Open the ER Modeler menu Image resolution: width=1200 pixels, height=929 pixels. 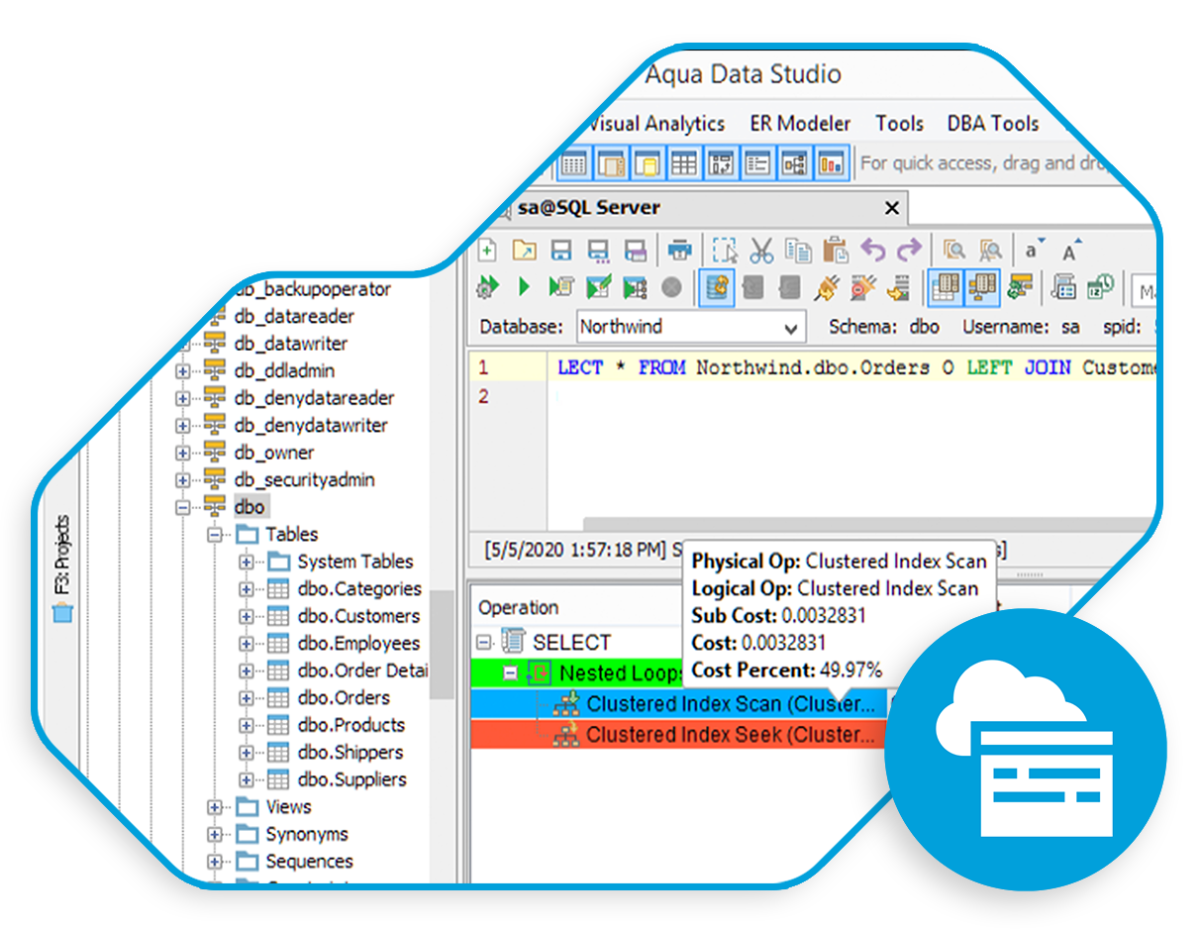[x=800, y=124]
